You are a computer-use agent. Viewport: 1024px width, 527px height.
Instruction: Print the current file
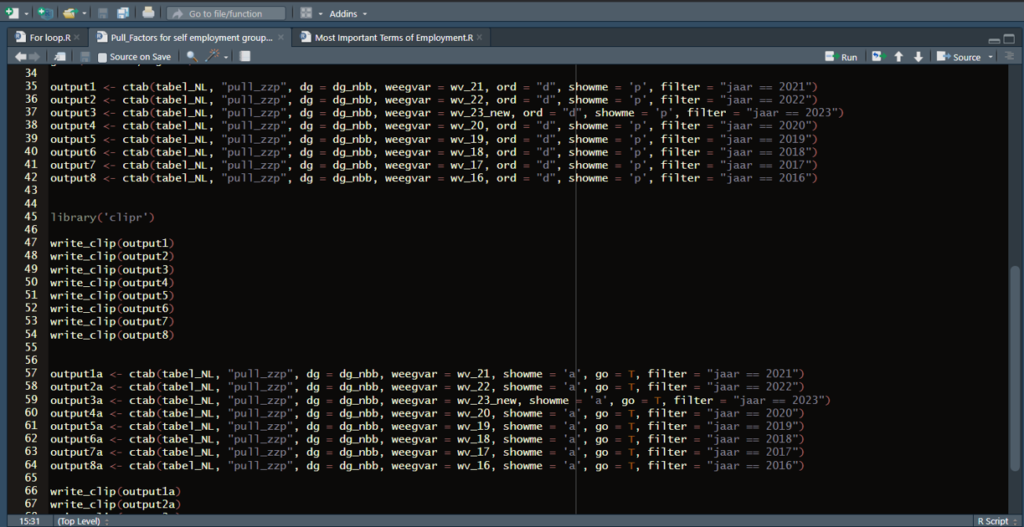[149, 13]
